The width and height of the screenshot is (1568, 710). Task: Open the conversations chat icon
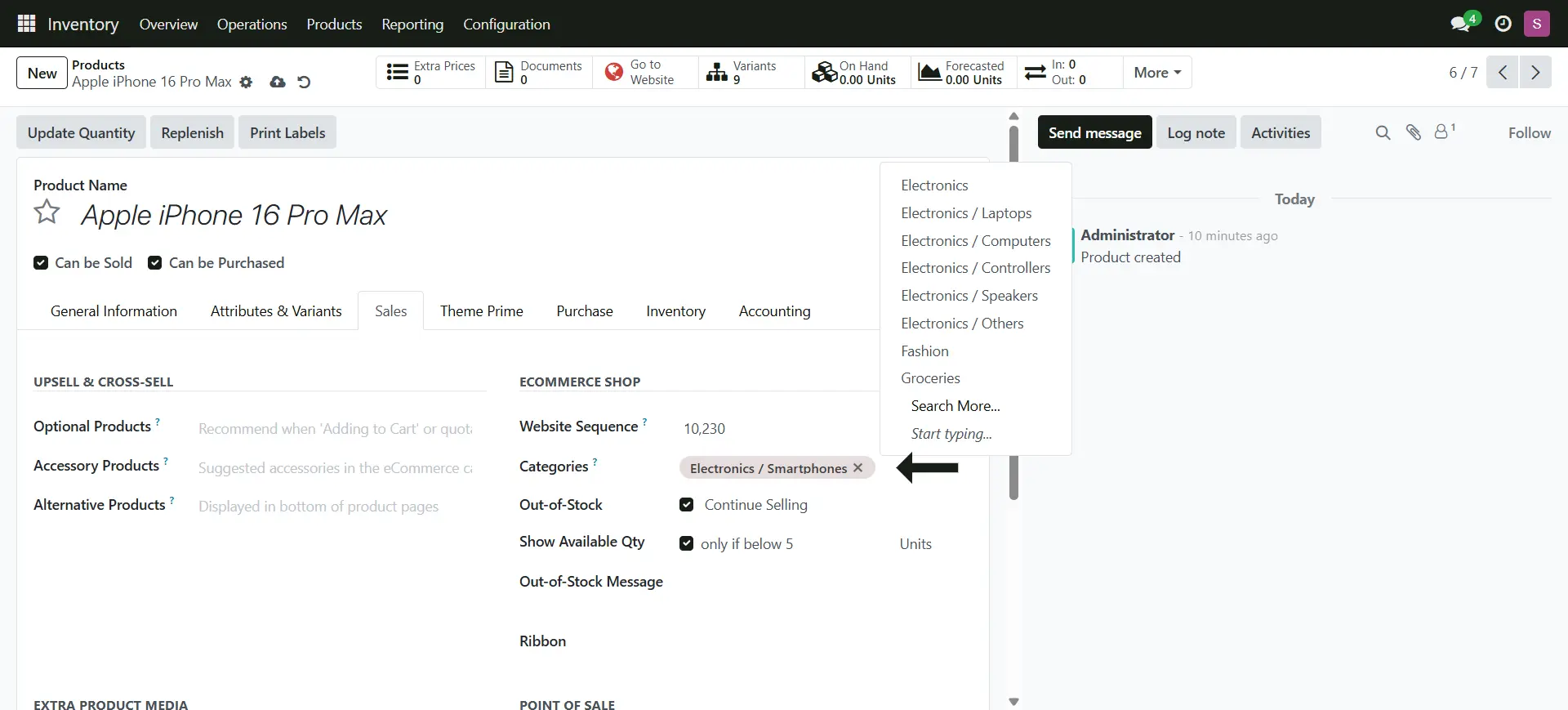(x=1460, y=24)
